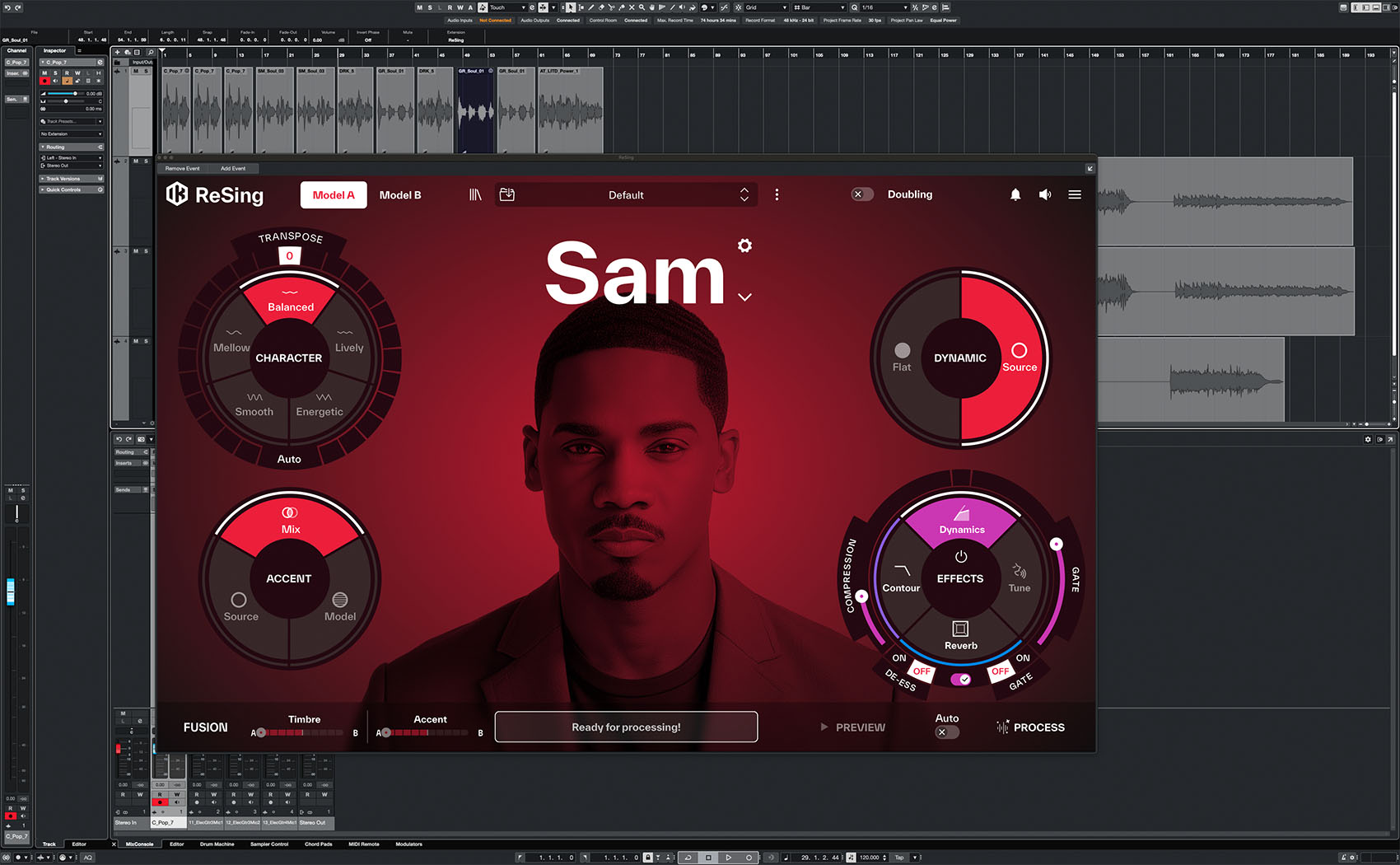Image resolution: width=1400 pixels, height=865 pixels.
Task: Select the Zoom magnifier tool in Cubase toolbar
Action: 642,7
